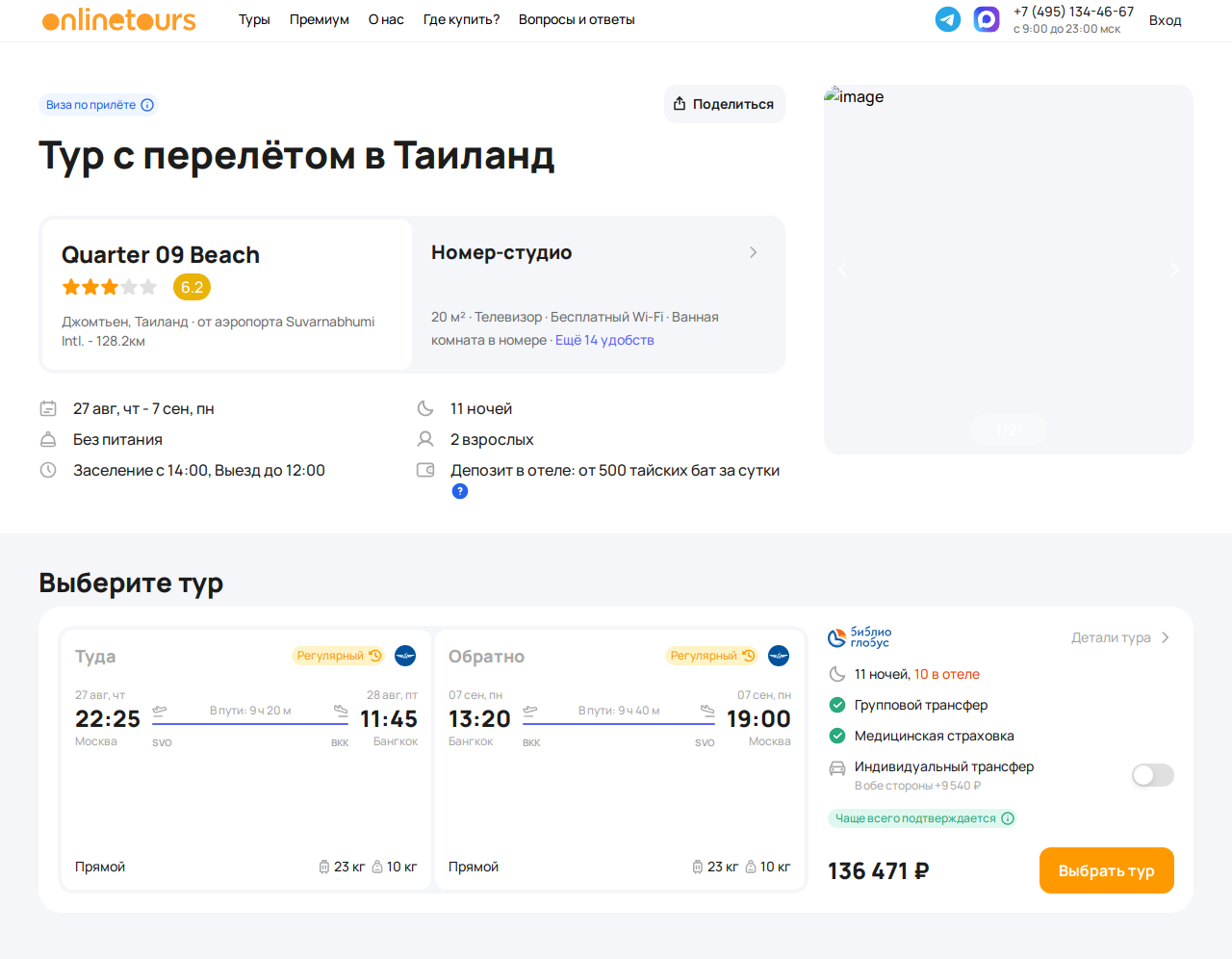
Task: Open Где купить? menu item
Action: (x=462, y=19)
